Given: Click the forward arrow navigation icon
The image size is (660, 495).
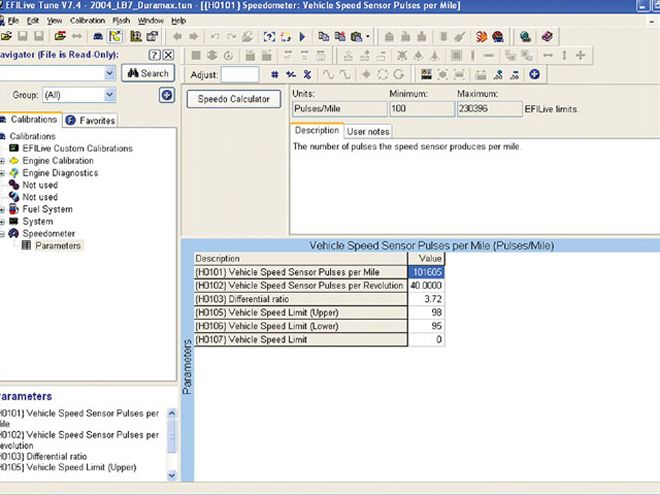Looking at the screenshot, I should pyautogui.click(x=194, y=37).
